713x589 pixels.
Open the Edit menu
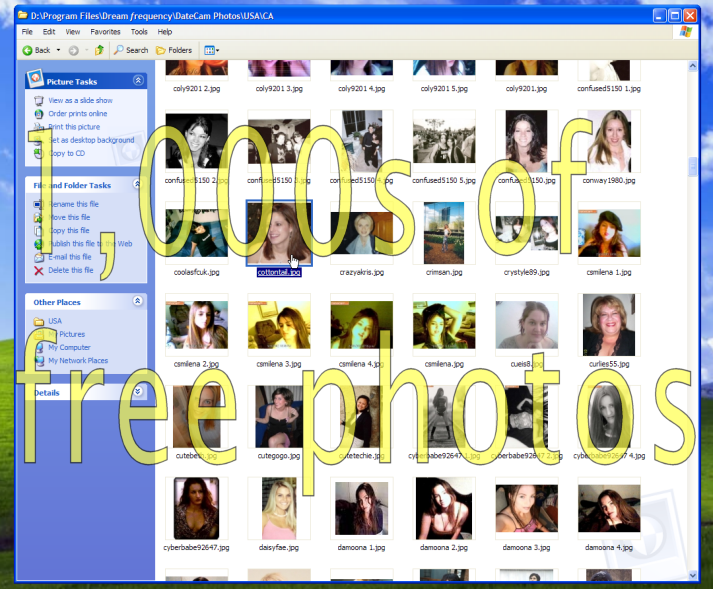point(49,32)
